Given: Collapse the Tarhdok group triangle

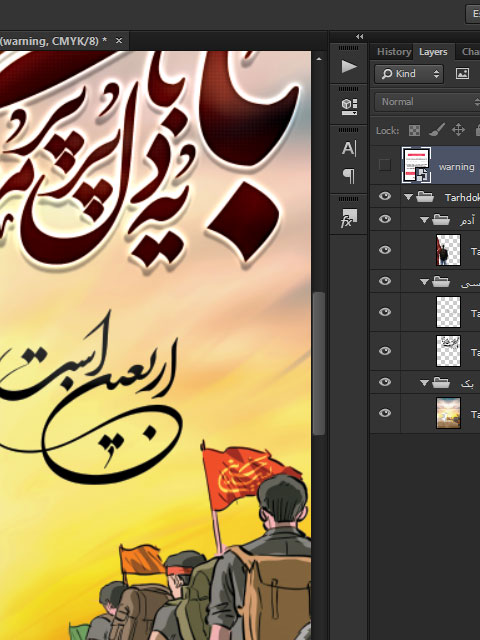Looking at the screenshot, I should (x=408, y=197).
